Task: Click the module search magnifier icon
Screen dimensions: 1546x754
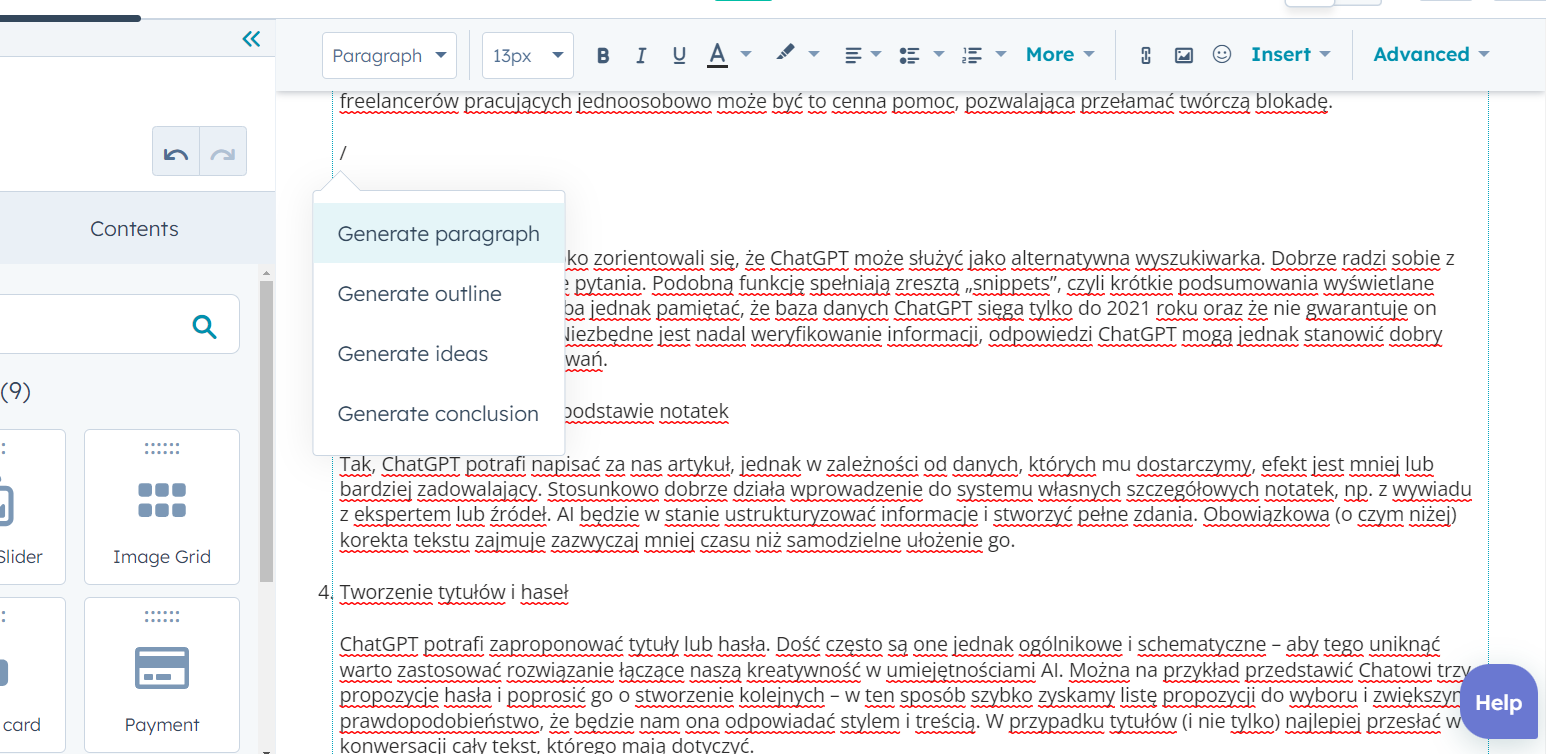Action: coord(204,326)
